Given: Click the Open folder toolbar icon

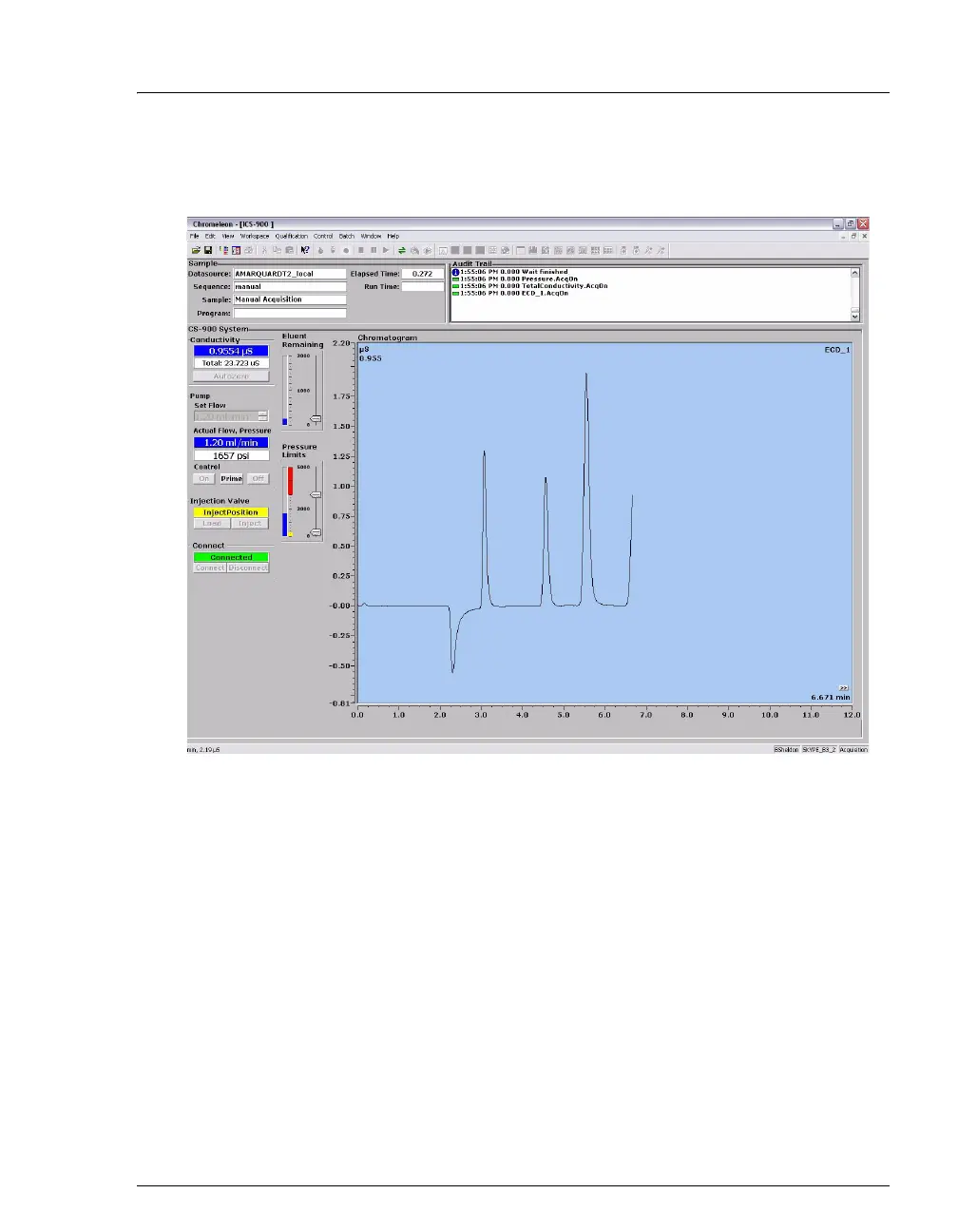Looking at the screenshot, I should coord(196,250).
